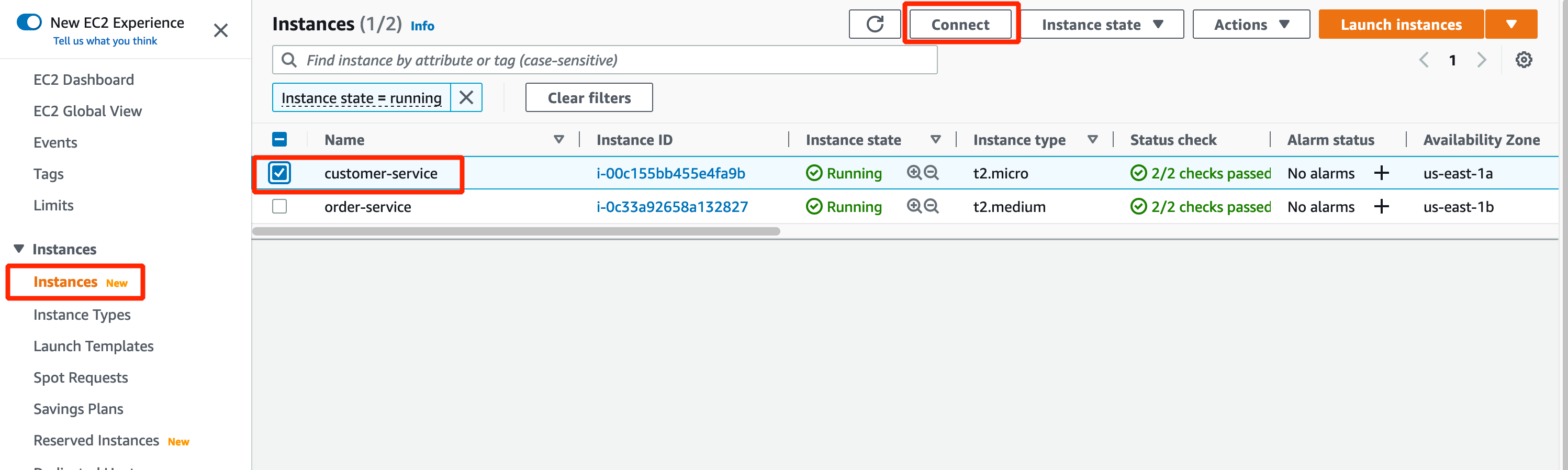Zoom in filter icon for order-service state
Viewport: 1568px width, 470px height.
point(914,206)
